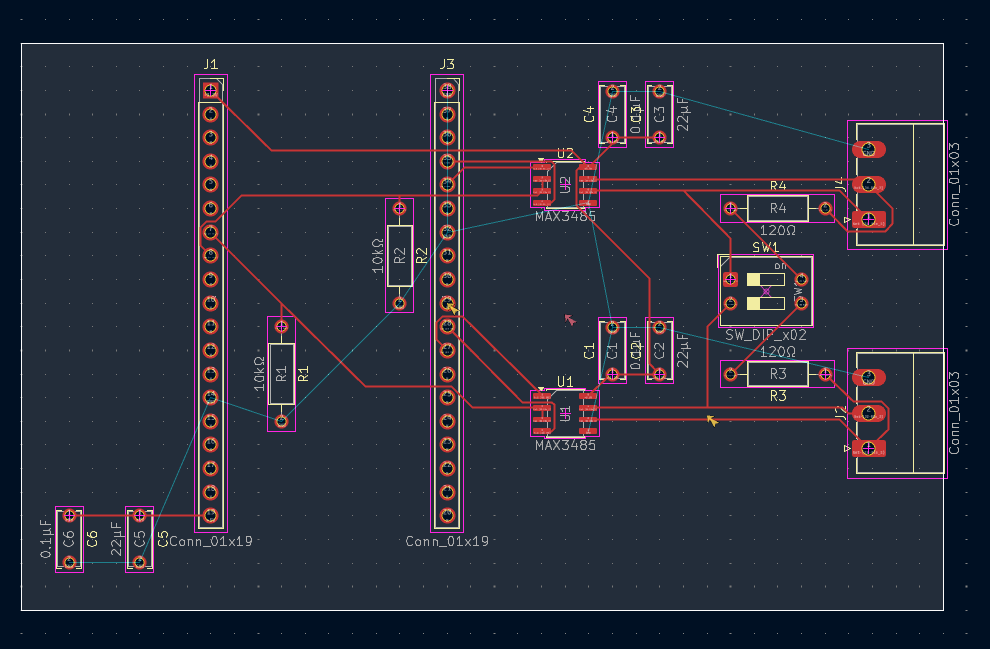
Task: Click the top pad of connector J1
Action: [x=211, y=90]
